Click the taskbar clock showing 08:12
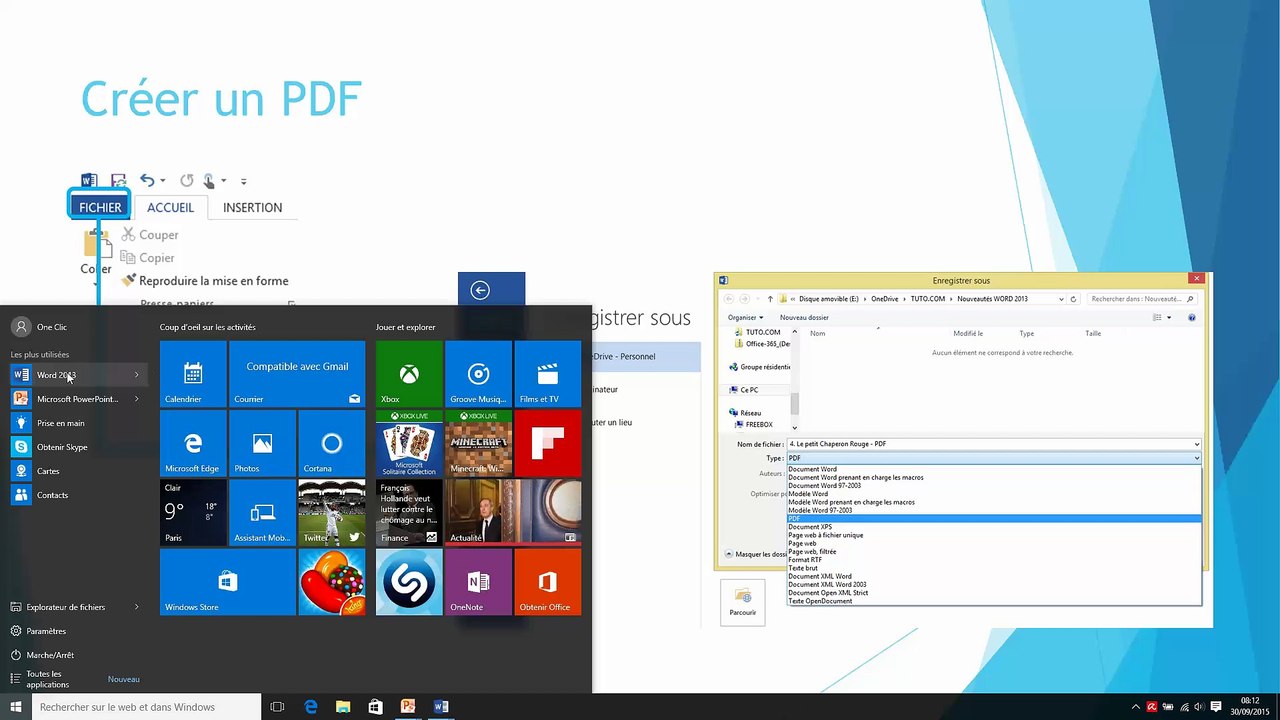This screenshot has width=1280, height=720. coord(1249,707)
